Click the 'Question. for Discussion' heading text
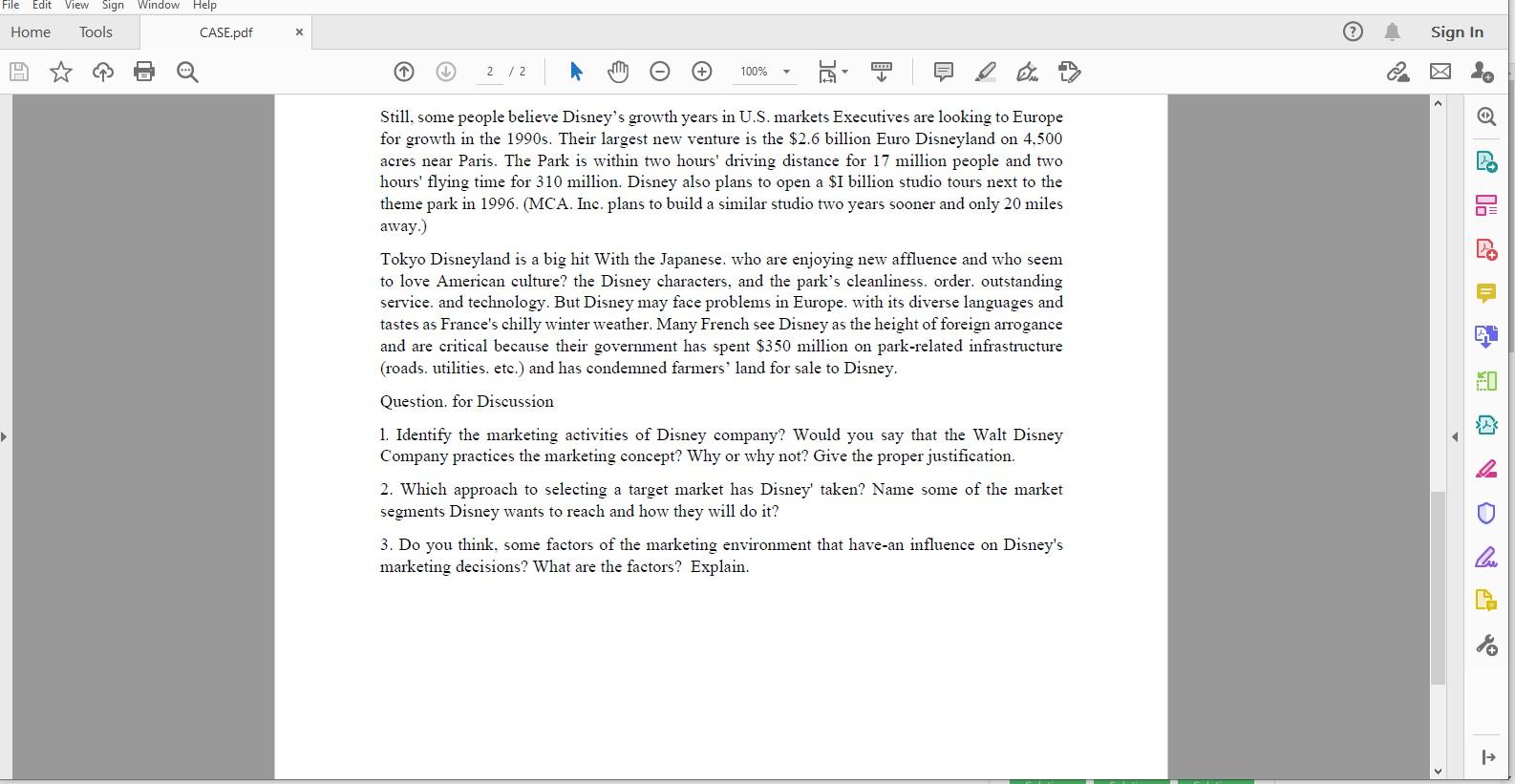The image size is (1515, 784). click(x=467, y=401)
